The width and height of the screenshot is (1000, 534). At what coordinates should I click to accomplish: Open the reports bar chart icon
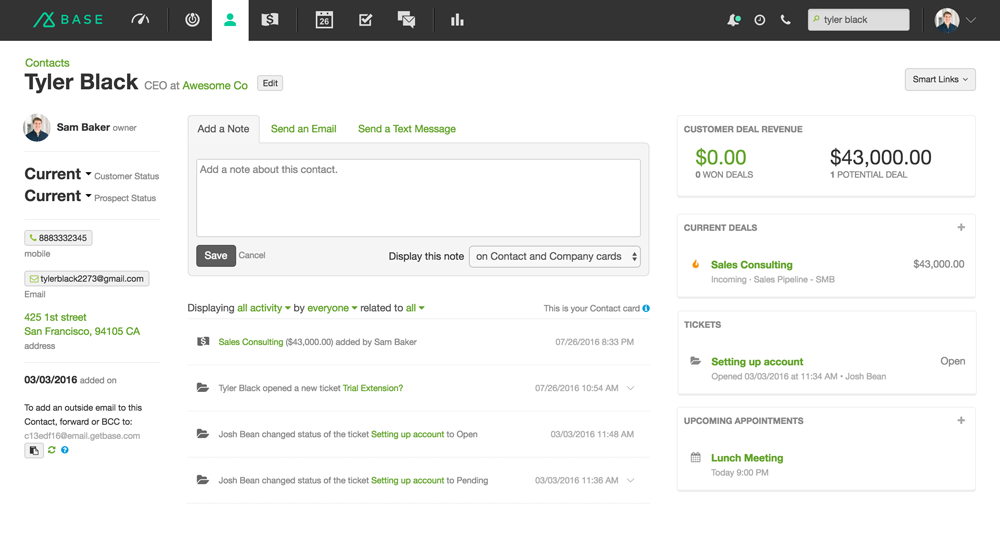click(457, 20)
